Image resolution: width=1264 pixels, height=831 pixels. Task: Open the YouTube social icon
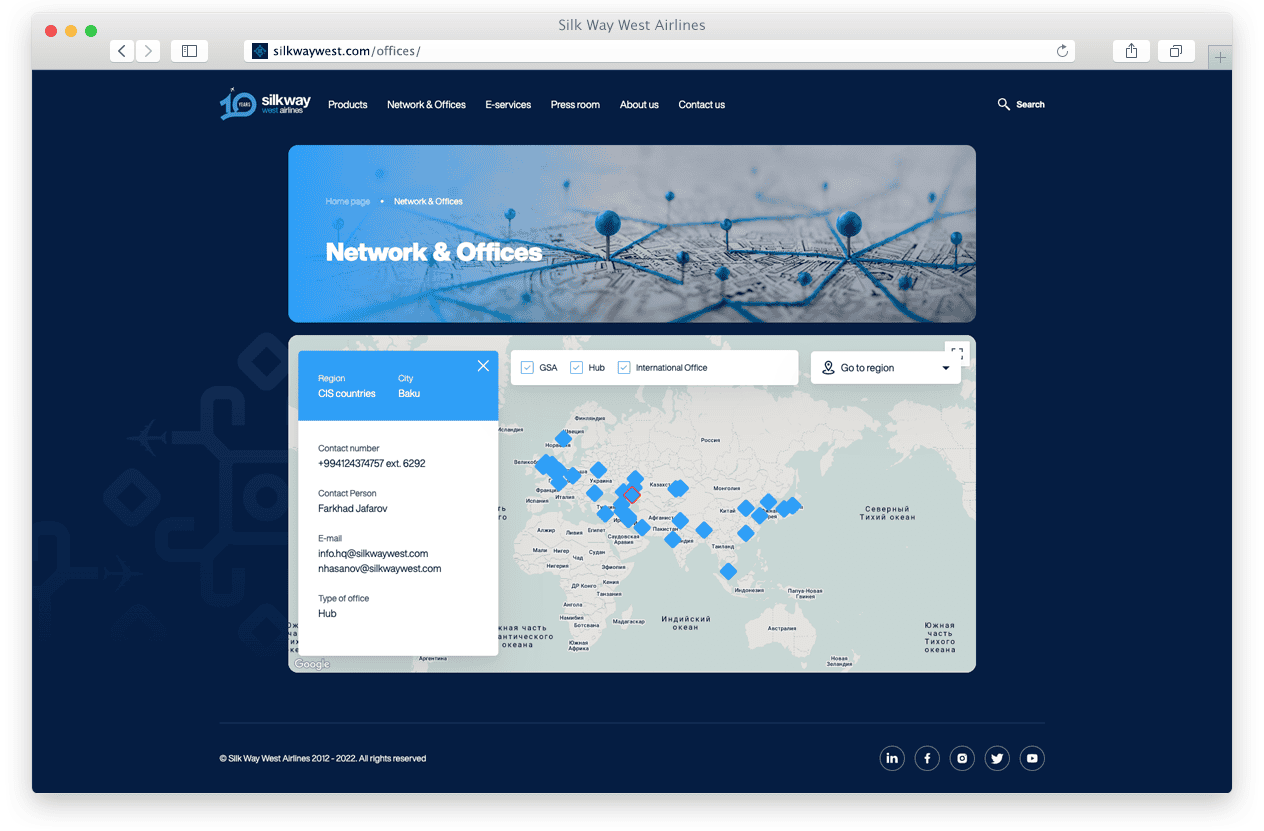click(x=1032, y=758)
